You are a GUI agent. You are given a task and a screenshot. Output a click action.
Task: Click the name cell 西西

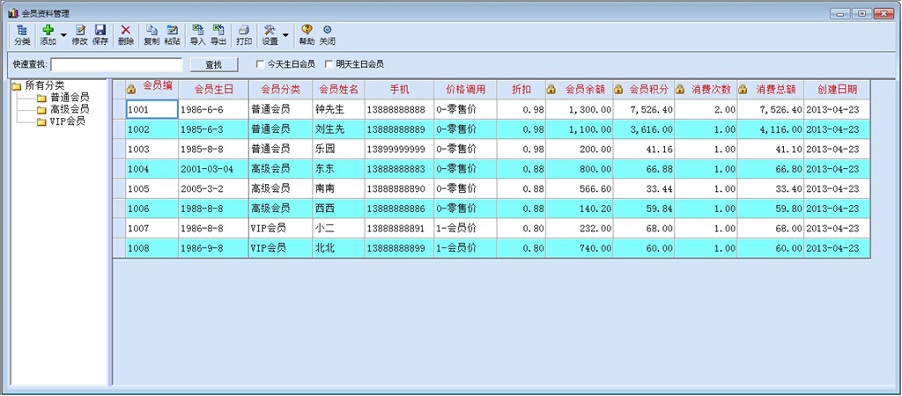pyautogui.click(x=339, y=208)
